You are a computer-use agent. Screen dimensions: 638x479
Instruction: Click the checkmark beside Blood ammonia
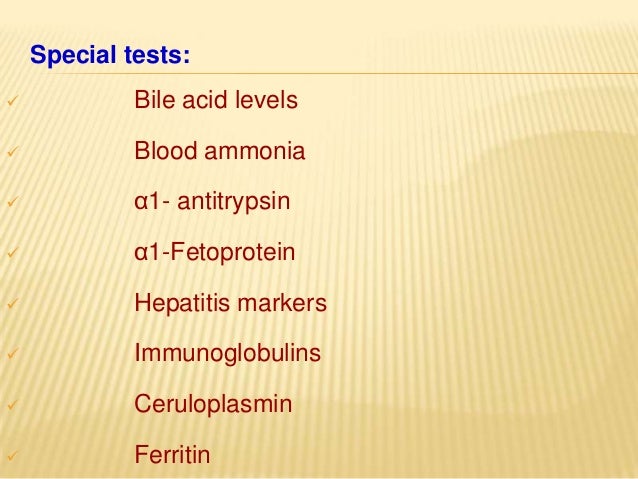[13, 151]
